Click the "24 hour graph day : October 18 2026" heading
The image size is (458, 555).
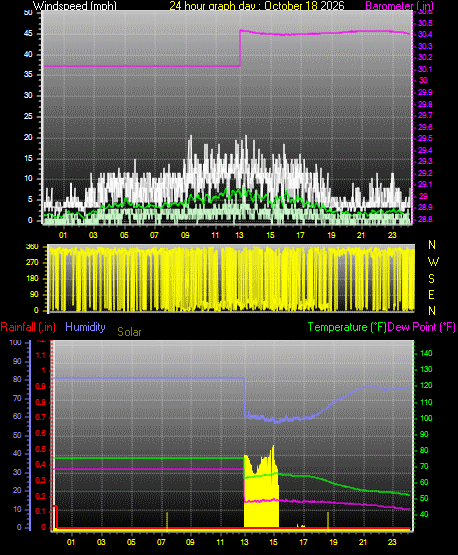point(257,6)
